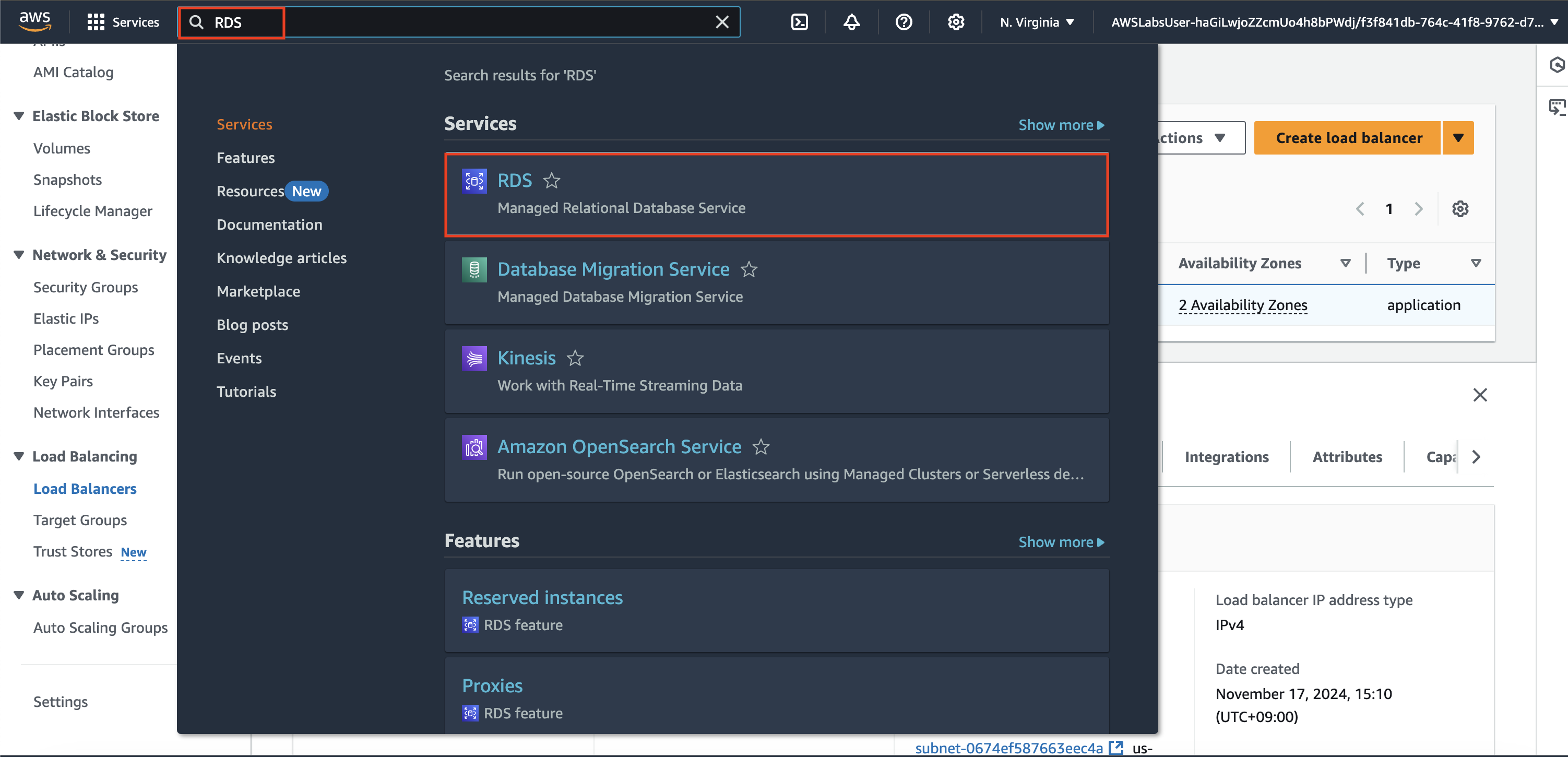Switch to the Attributes tab

1347,457
